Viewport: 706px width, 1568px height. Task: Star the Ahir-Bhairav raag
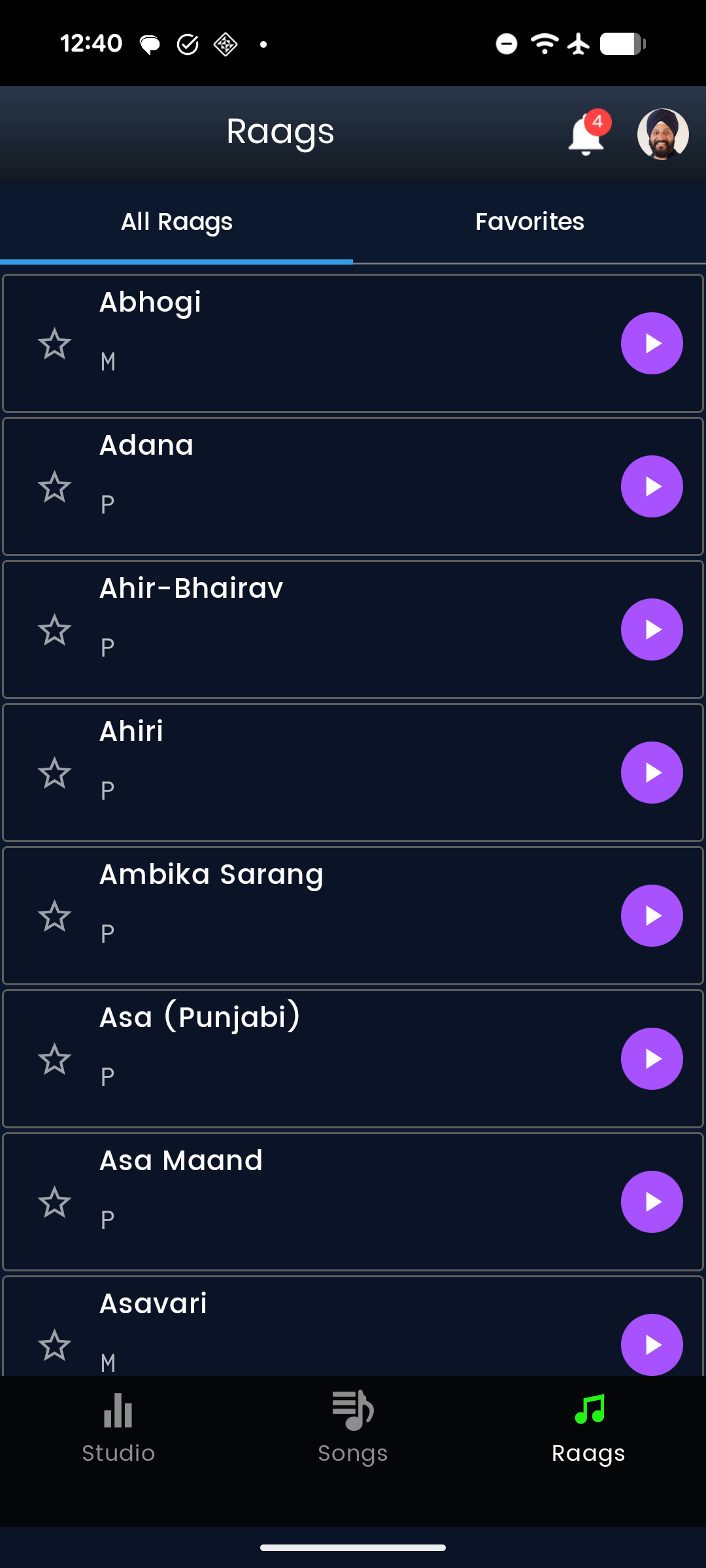(x=54, y=630)
